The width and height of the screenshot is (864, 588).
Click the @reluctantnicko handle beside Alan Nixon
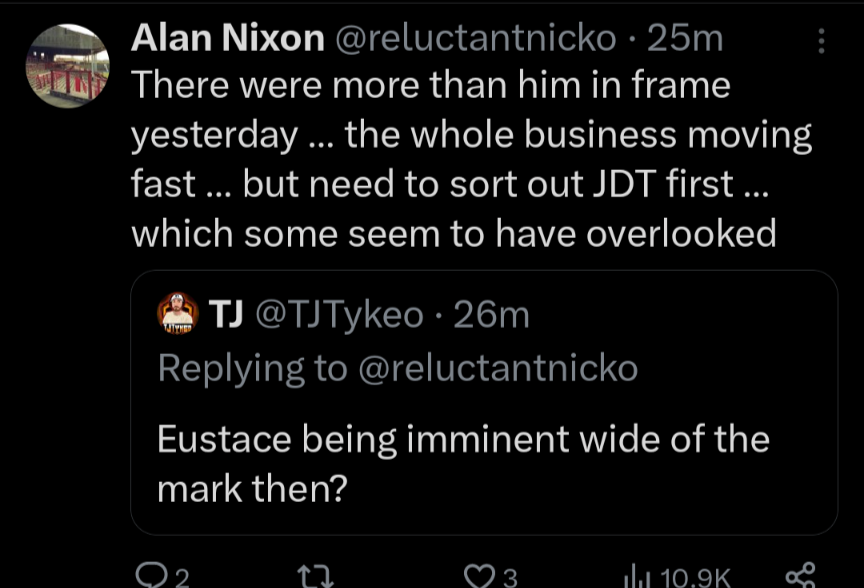[x=476, y=39]
